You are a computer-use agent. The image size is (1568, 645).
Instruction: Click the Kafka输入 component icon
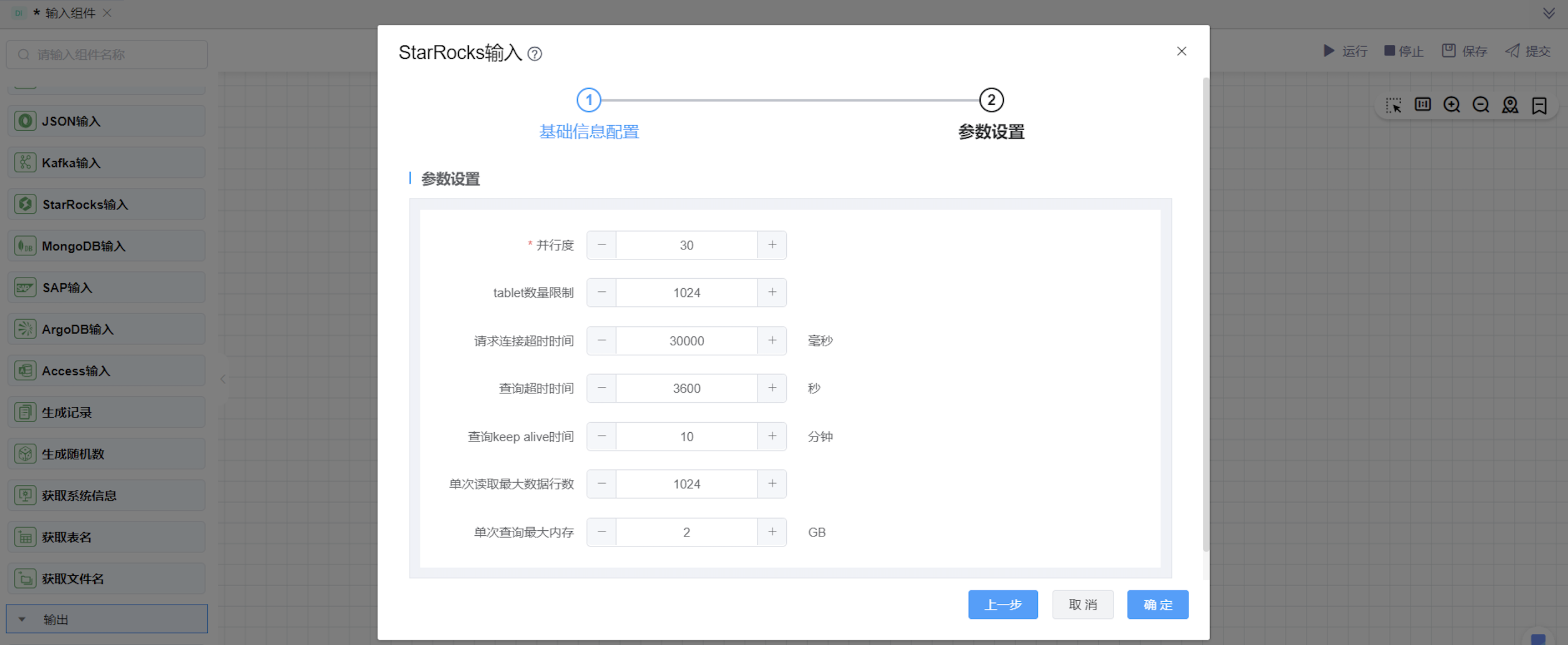point(25,162)
